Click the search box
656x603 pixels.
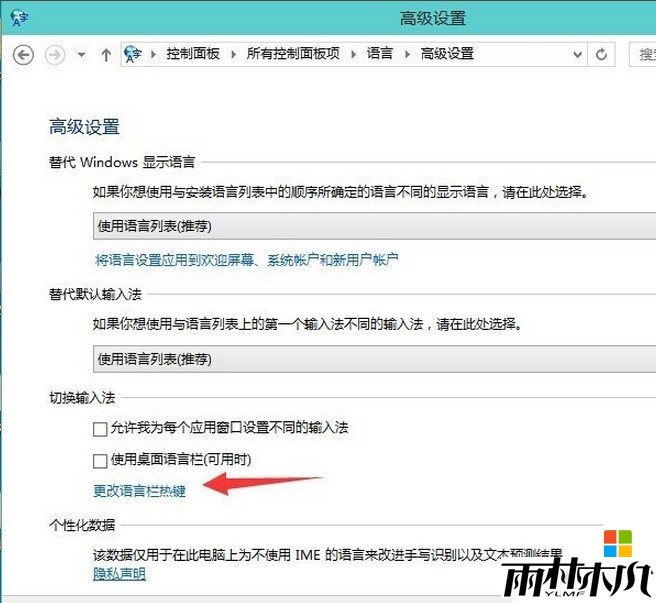point(643,54)
